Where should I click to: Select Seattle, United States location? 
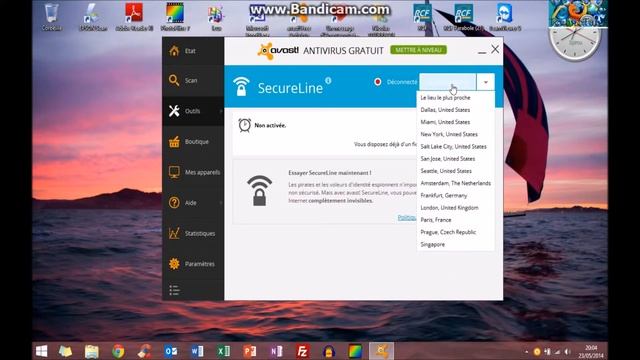tap(456, 171)
